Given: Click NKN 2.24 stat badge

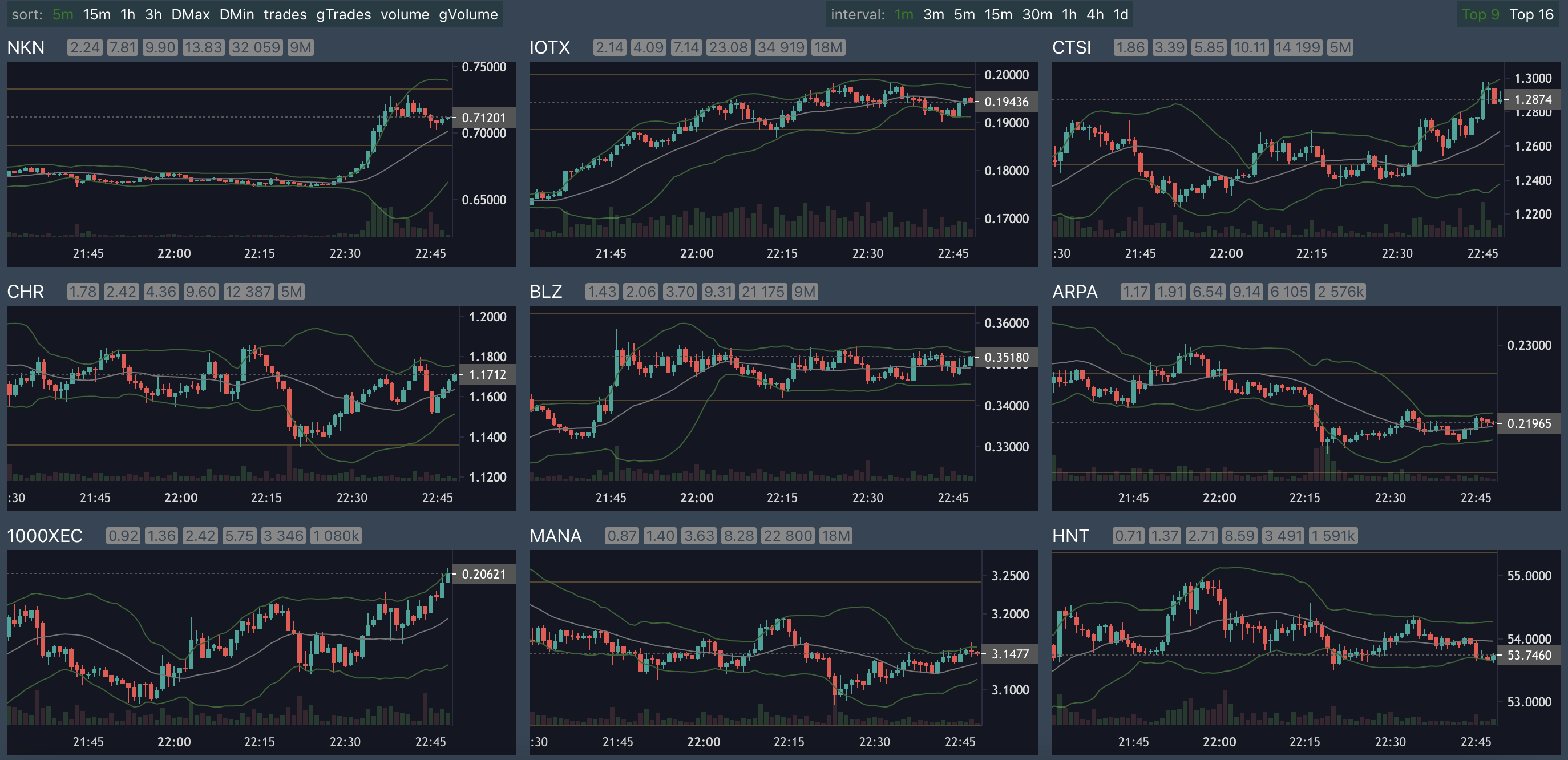Looking at the screenshot, I should 84,47.
